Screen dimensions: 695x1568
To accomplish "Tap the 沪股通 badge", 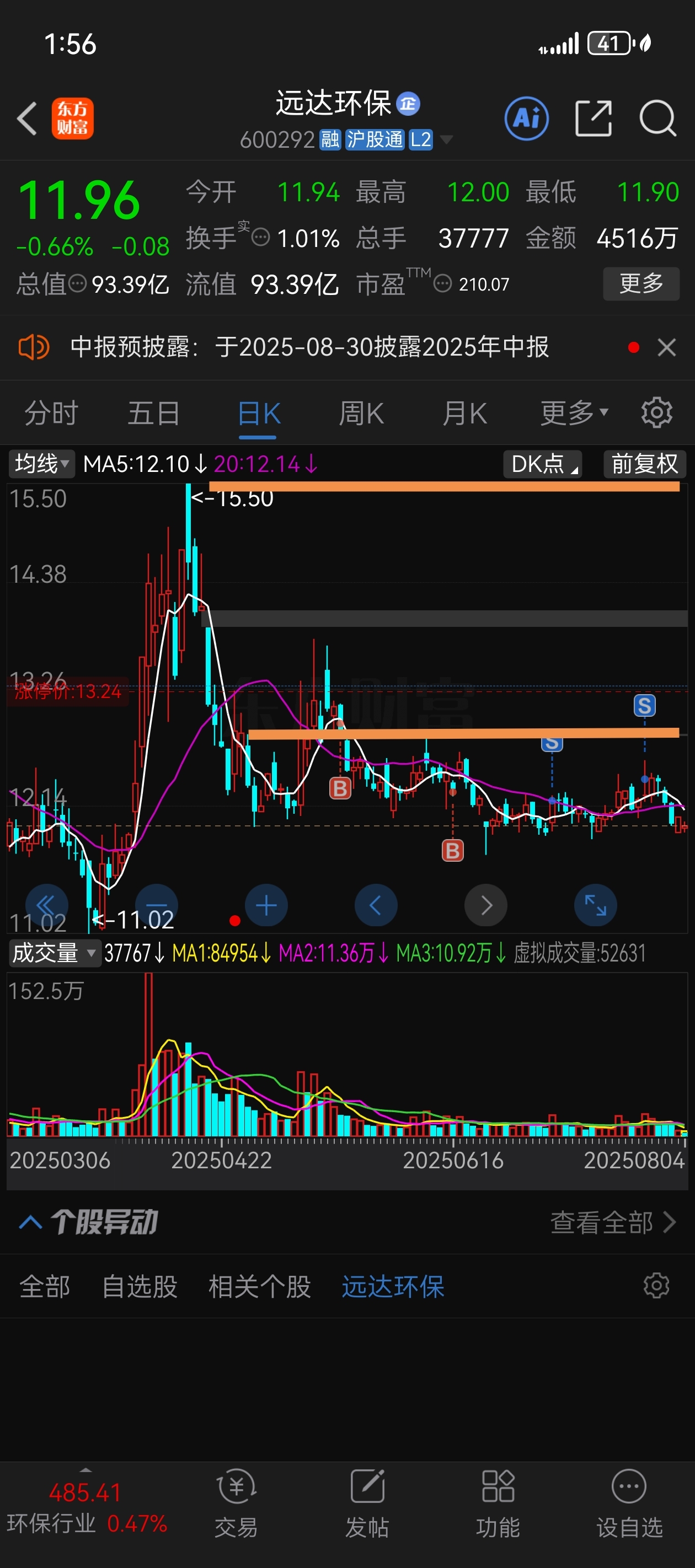I will (x=375, y=139).
